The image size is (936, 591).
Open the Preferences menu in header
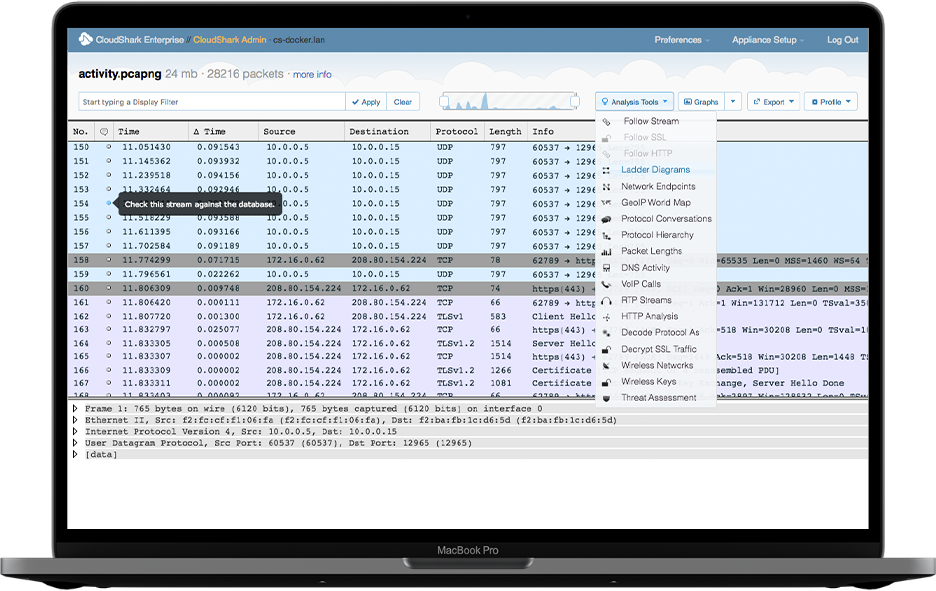pos(682,40)
